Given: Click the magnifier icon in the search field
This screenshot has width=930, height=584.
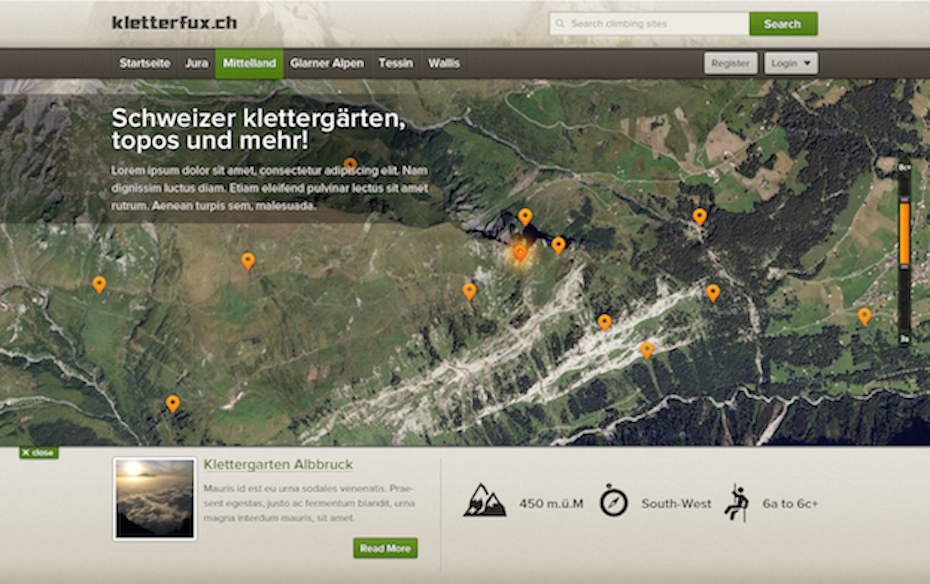Looking at the screenshot, I should 561,24.
